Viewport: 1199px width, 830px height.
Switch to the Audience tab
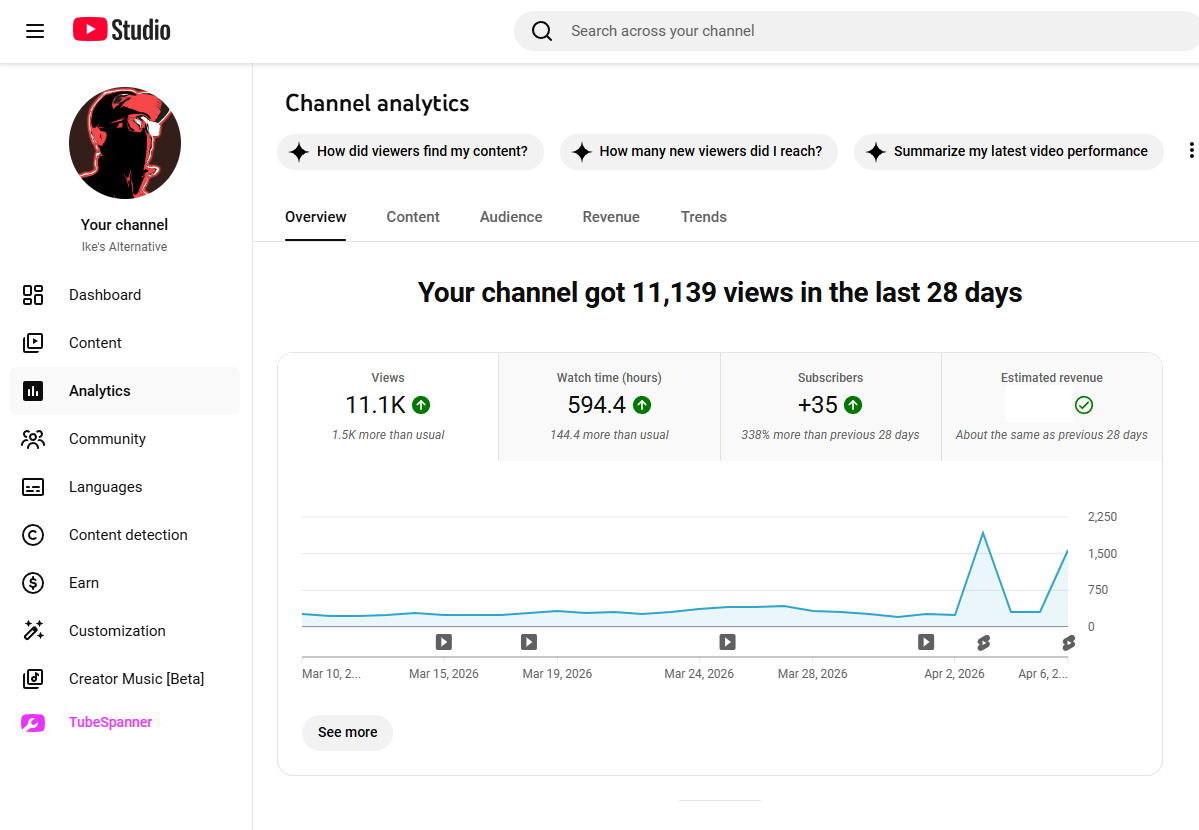[511, 217]
